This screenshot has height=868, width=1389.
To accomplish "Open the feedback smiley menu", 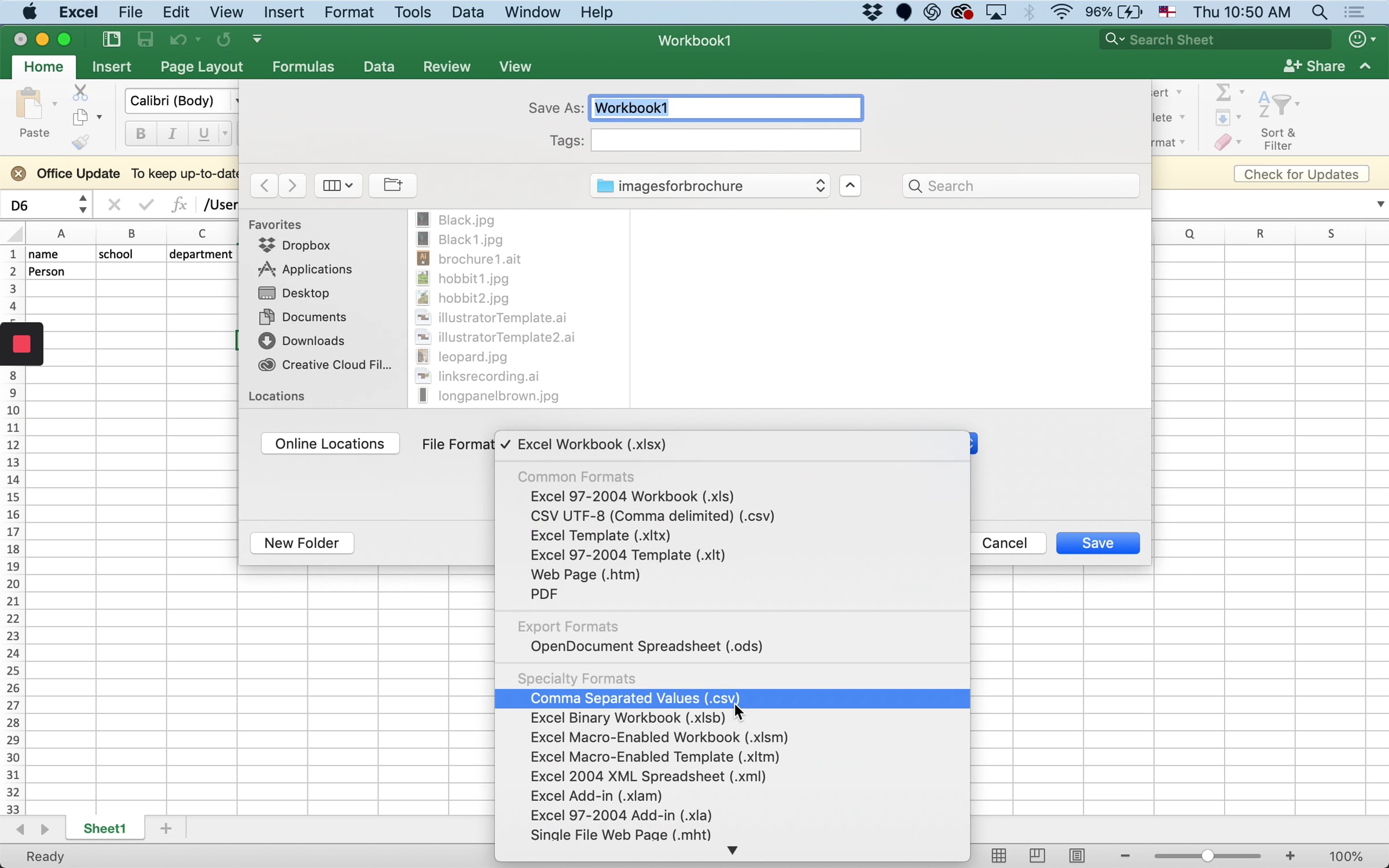I will point(1362,39).
